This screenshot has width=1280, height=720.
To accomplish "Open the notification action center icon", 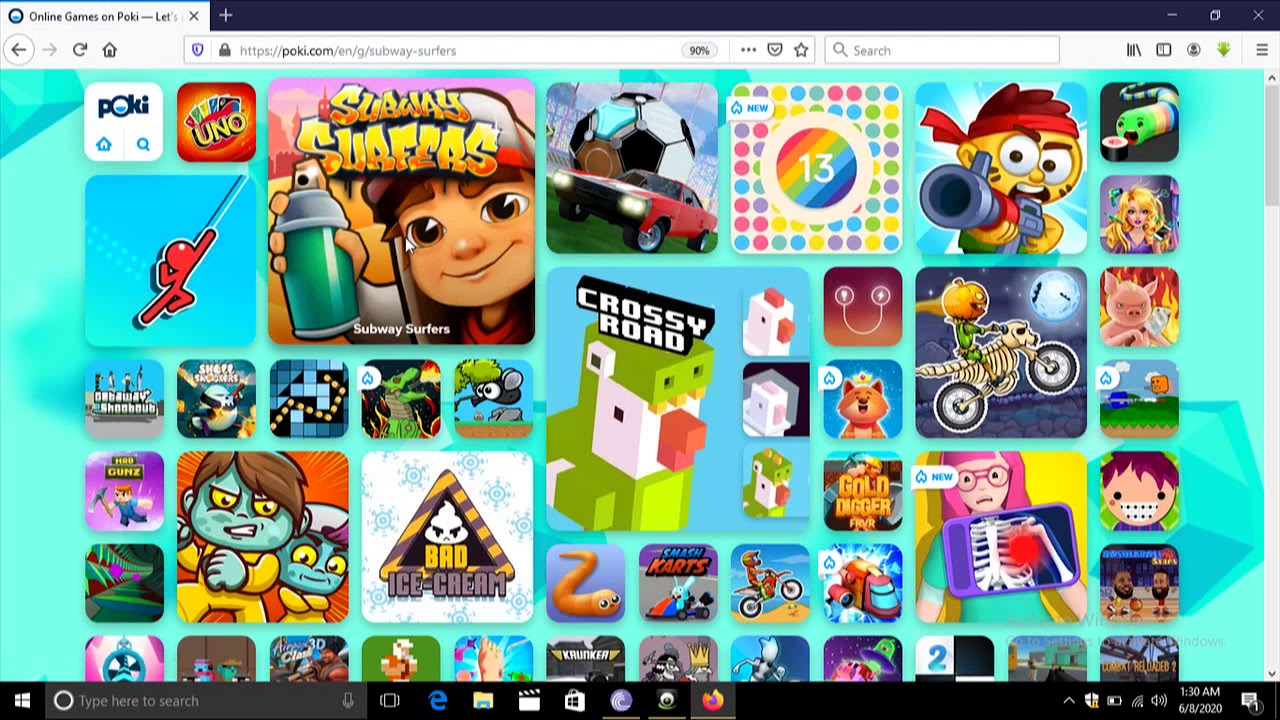I will [x=1250, y=701].
